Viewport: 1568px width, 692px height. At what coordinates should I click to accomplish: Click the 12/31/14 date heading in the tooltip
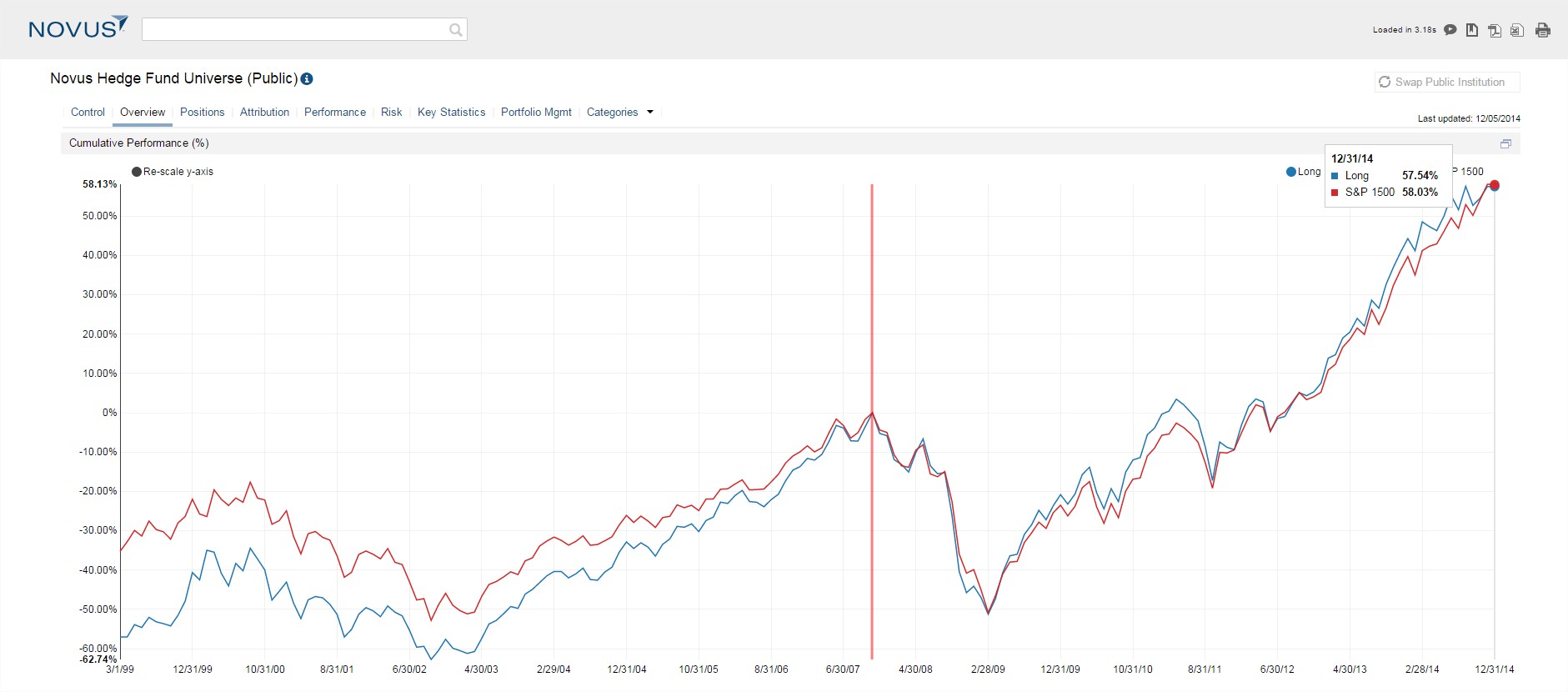1352,158
